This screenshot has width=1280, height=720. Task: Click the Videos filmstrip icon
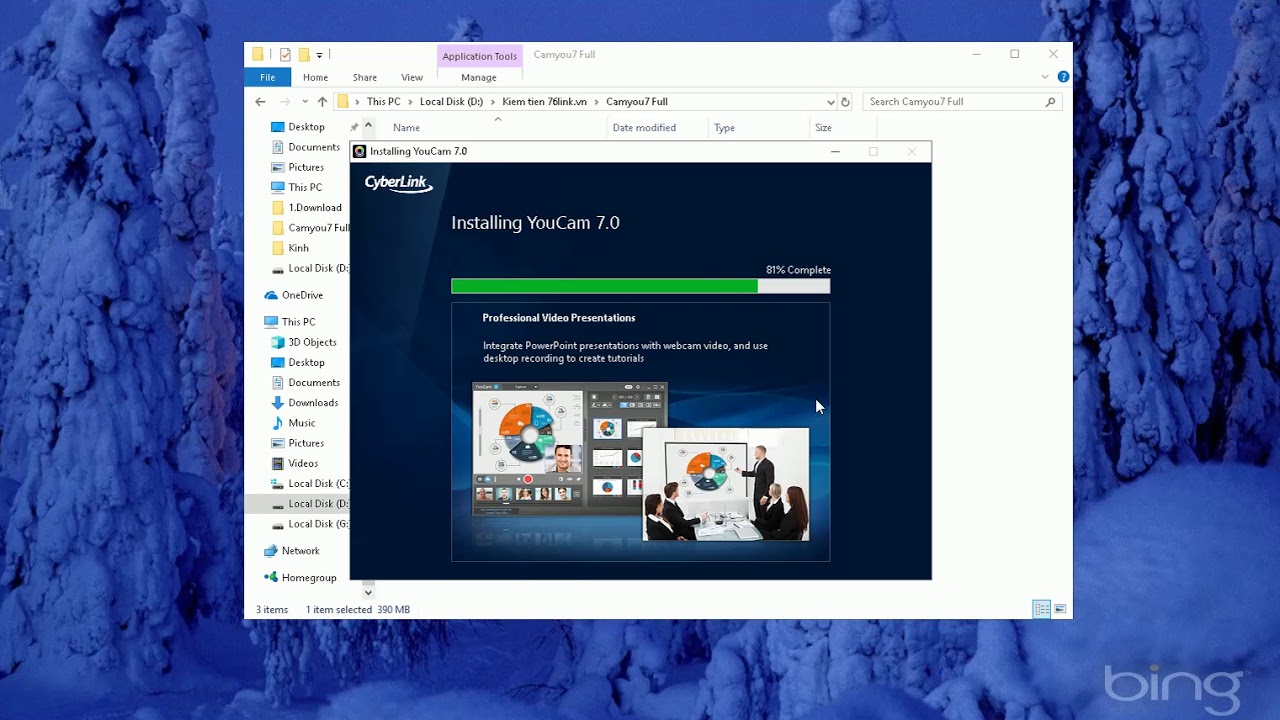click(278, 463)
